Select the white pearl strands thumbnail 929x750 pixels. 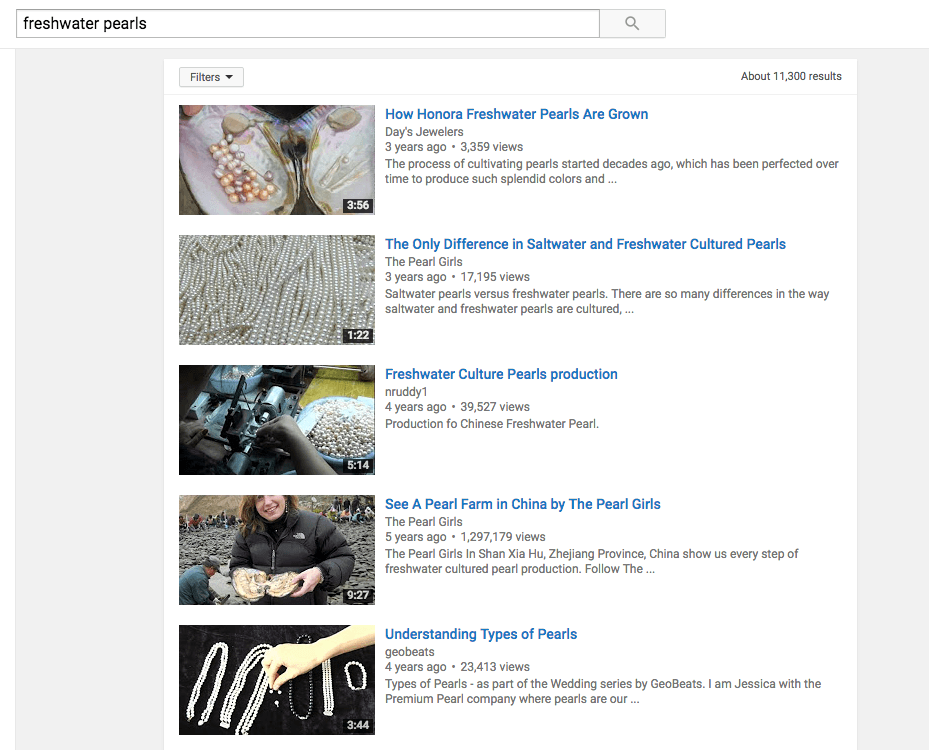pos(276,290)
